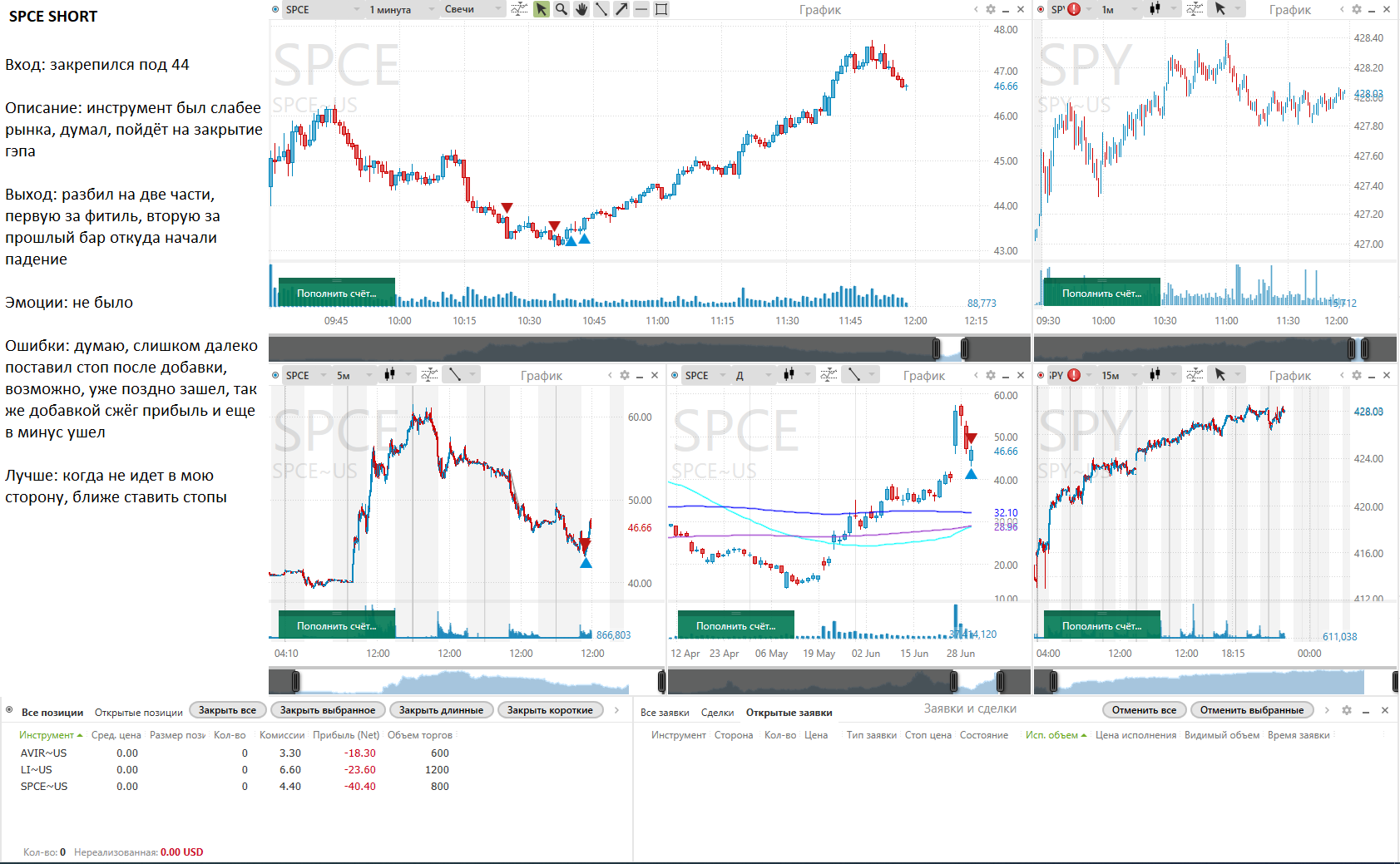Click left handle of SPCE 5м range slider
This screenshot has width=1400, height=864.
295,682
